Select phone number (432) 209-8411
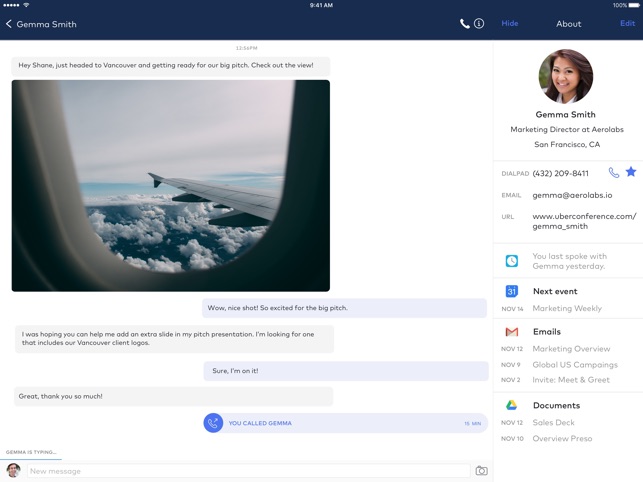The width and height of the screenshot is (643, 482). (x=560, y=174)
